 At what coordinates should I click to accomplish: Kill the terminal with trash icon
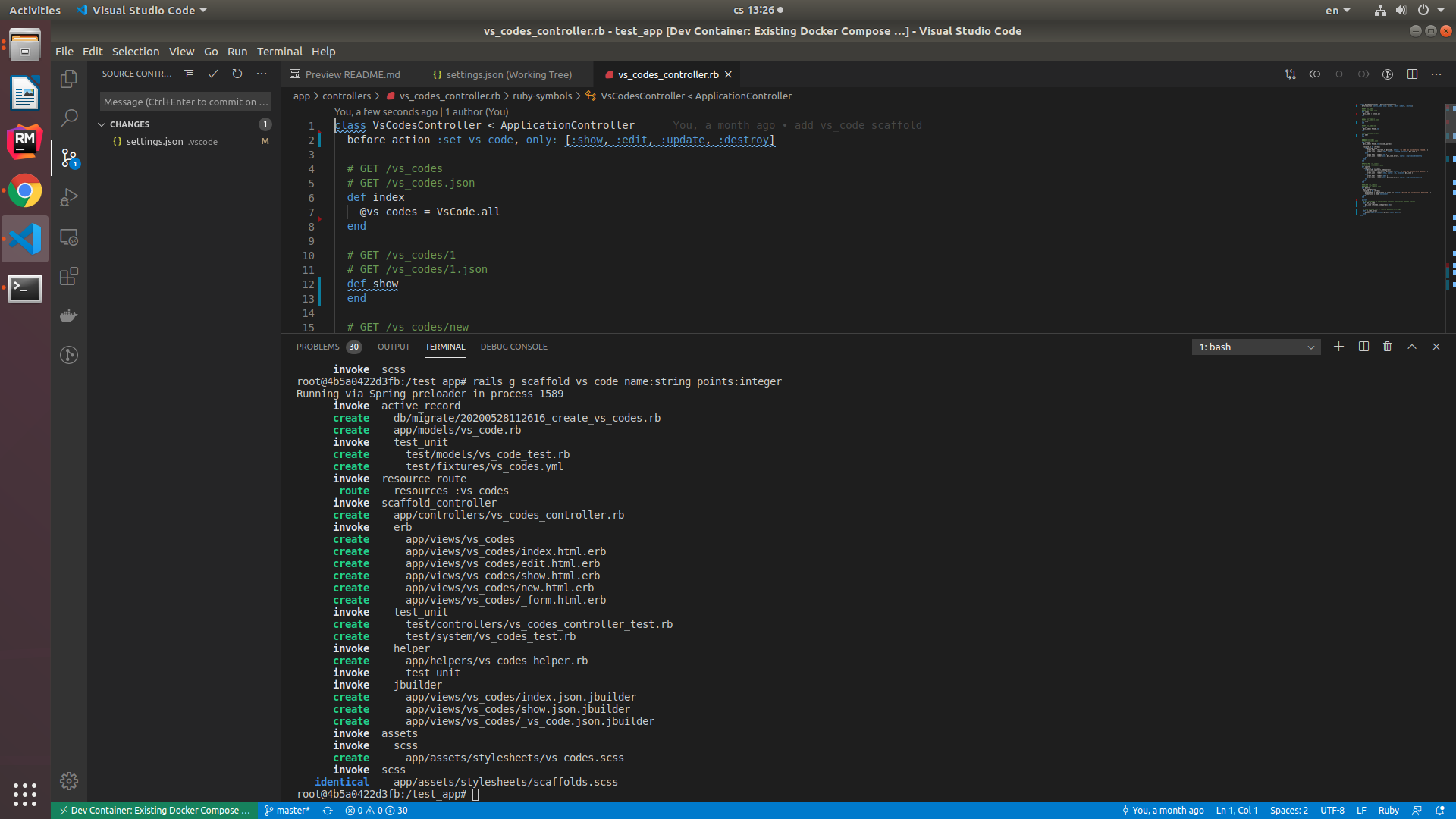click(1387, 347)
